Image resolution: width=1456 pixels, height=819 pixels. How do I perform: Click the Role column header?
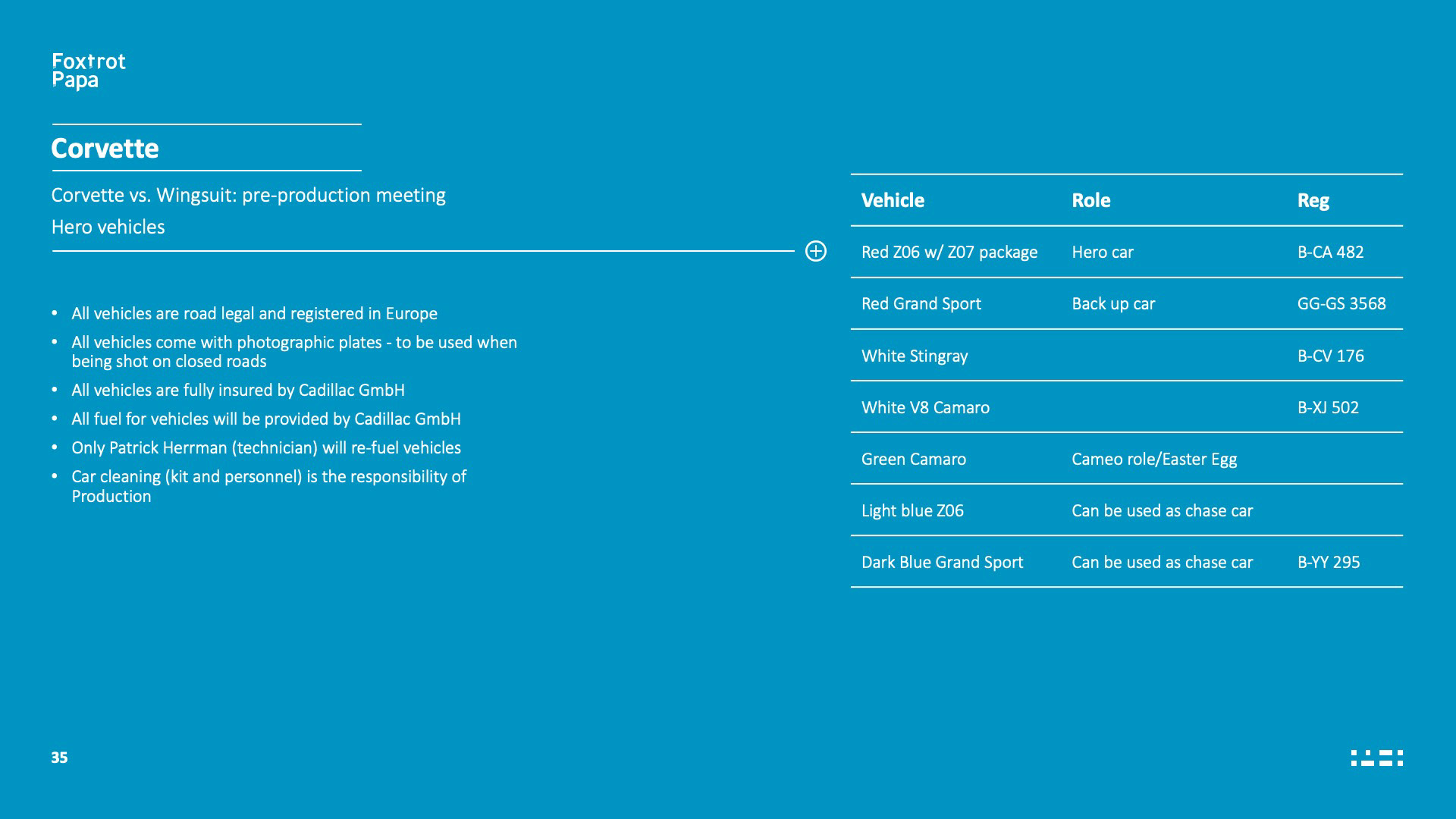click(x=1090, y=200)
